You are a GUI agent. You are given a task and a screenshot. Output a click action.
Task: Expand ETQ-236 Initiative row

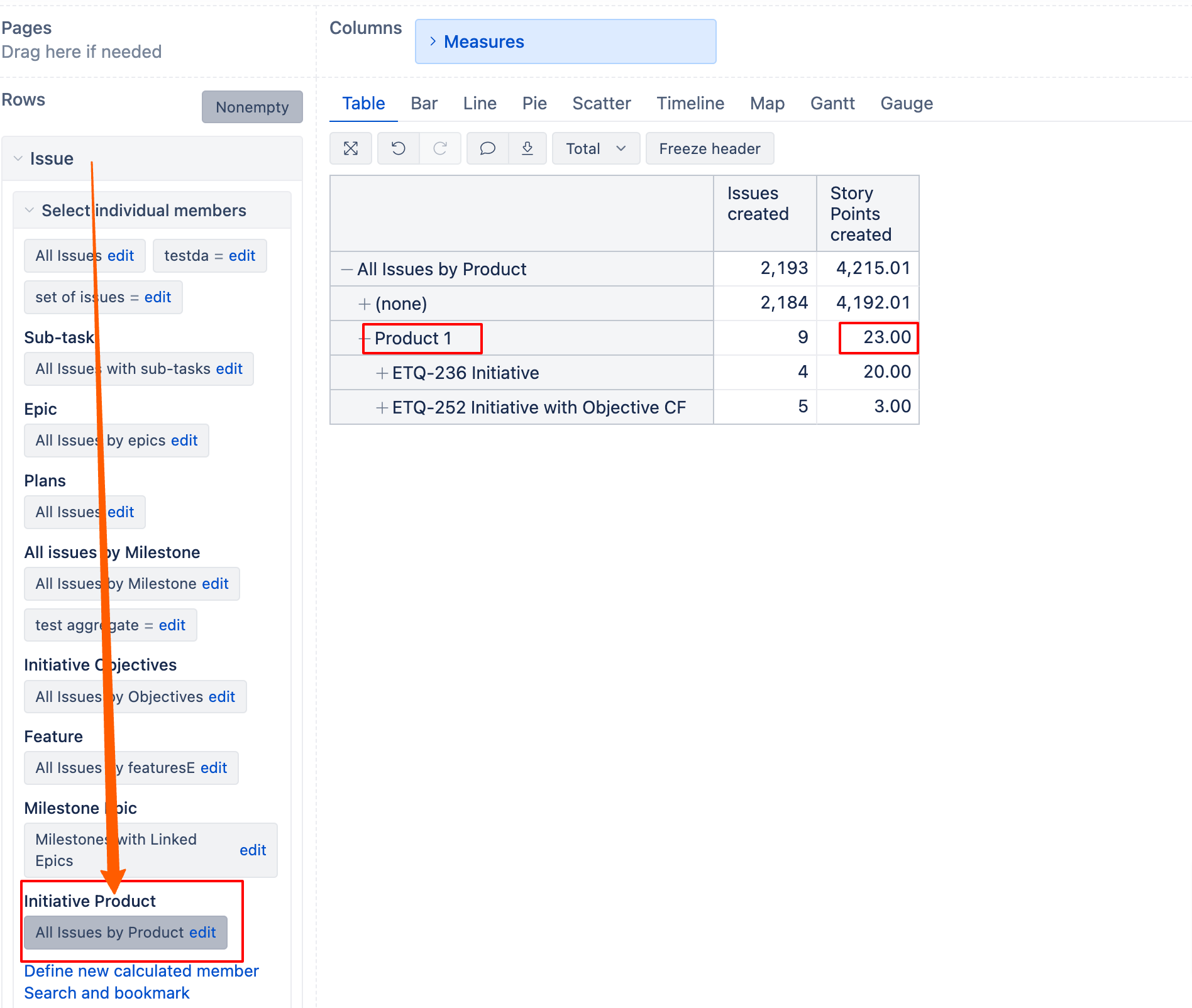[x=382, y=373]
